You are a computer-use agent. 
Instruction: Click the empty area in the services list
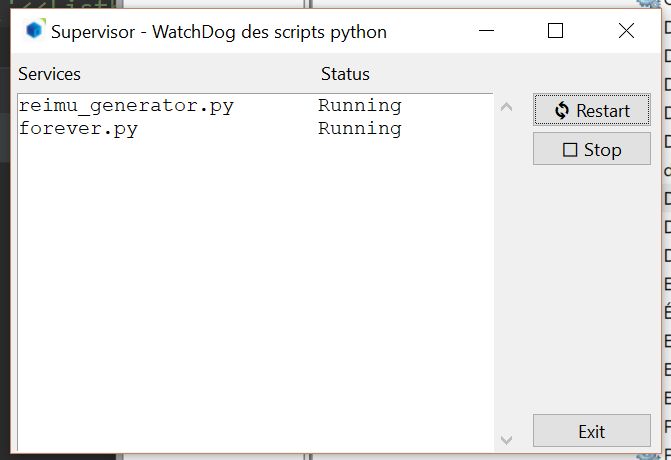(x=250, y=300)
